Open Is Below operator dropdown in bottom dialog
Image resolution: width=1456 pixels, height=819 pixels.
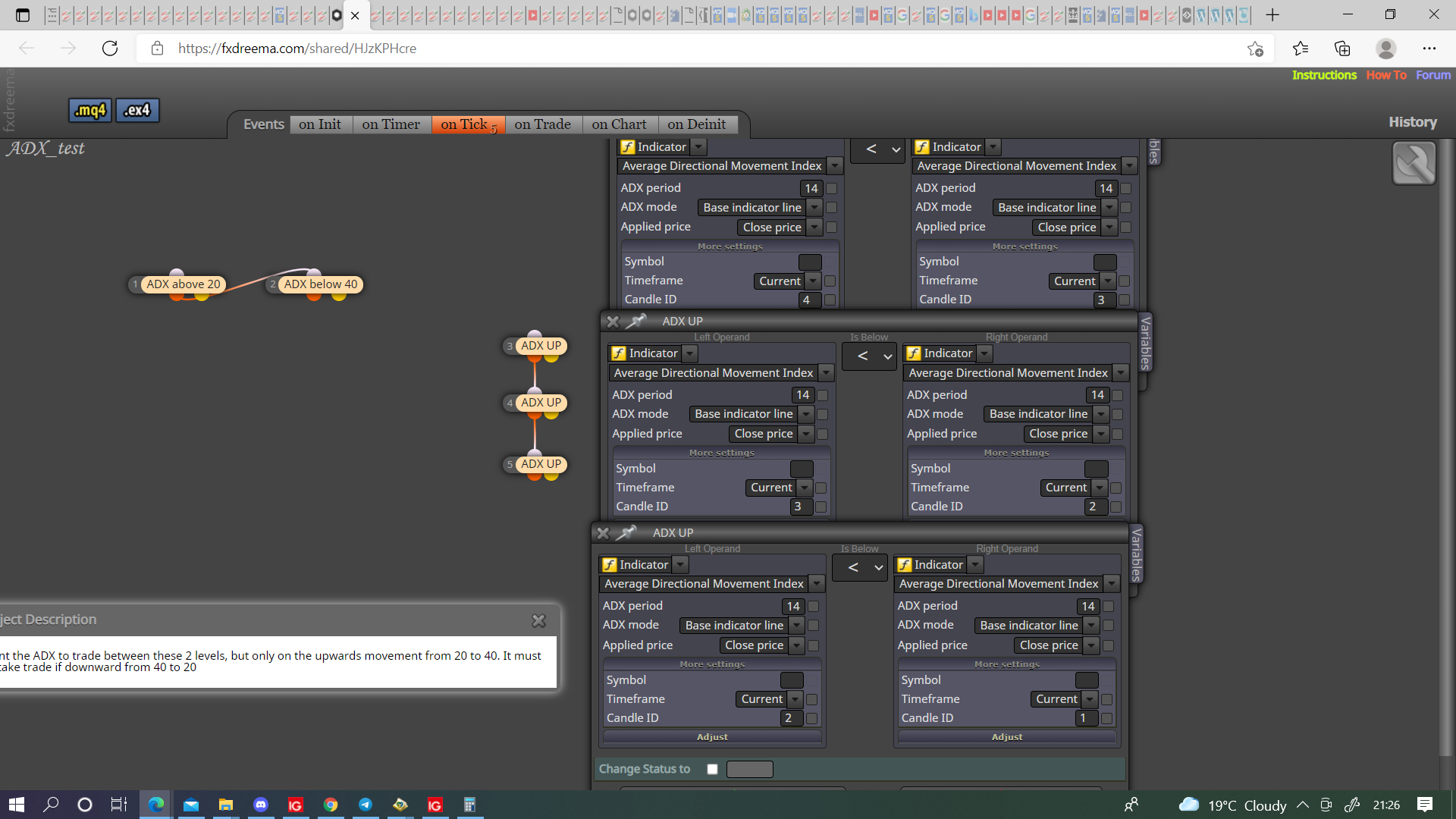pyautogui.click(x=860, y=567)
